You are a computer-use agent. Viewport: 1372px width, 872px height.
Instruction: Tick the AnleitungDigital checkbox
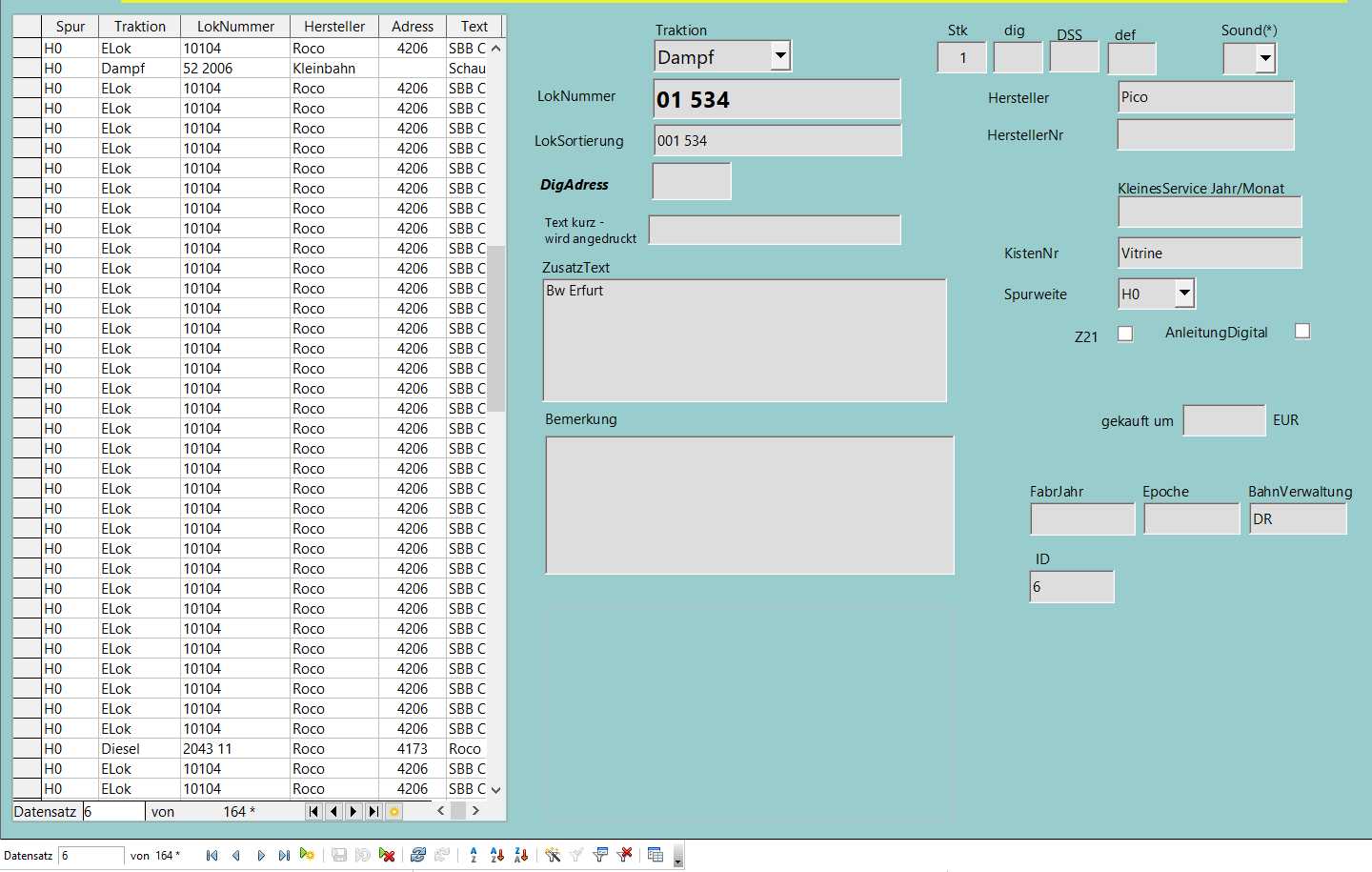coord(1302,331)
